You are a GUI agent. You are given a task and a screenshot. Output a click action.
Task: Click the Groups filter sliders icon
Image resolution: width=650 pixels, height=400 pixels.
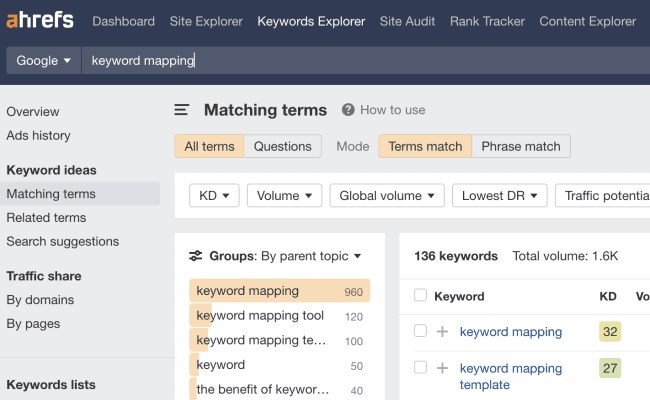coord(196,256)
